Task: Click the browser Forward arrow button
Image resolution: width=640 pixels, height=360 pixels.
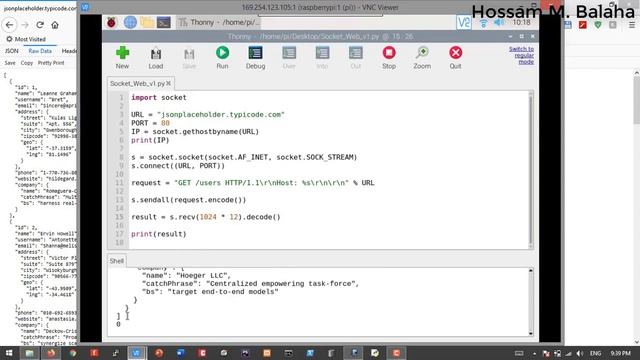Action: pyautogui.click(x=25, y=25)
